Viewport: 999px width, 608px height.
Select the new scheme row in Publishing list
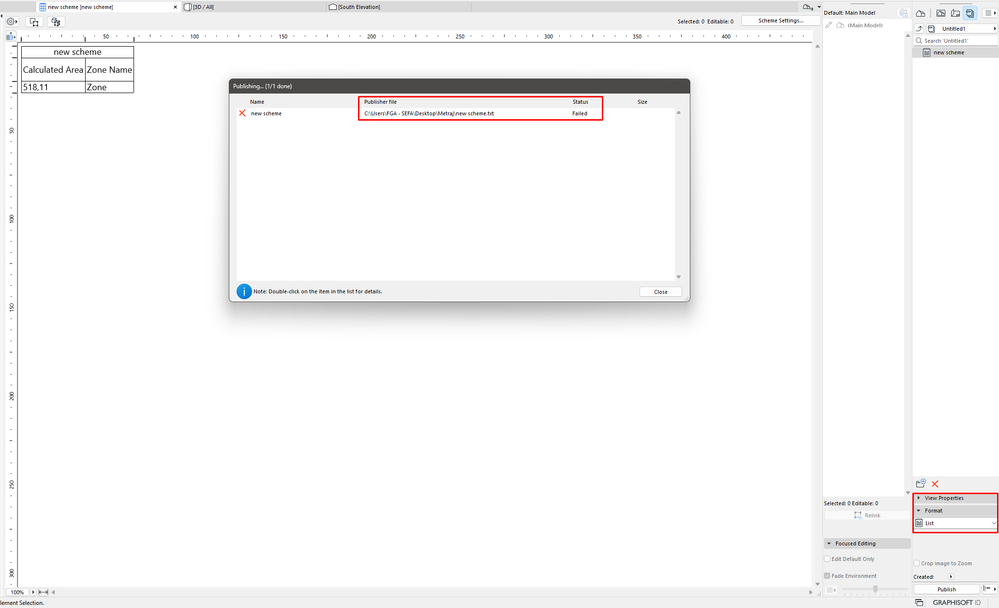[x=456, y=113]
